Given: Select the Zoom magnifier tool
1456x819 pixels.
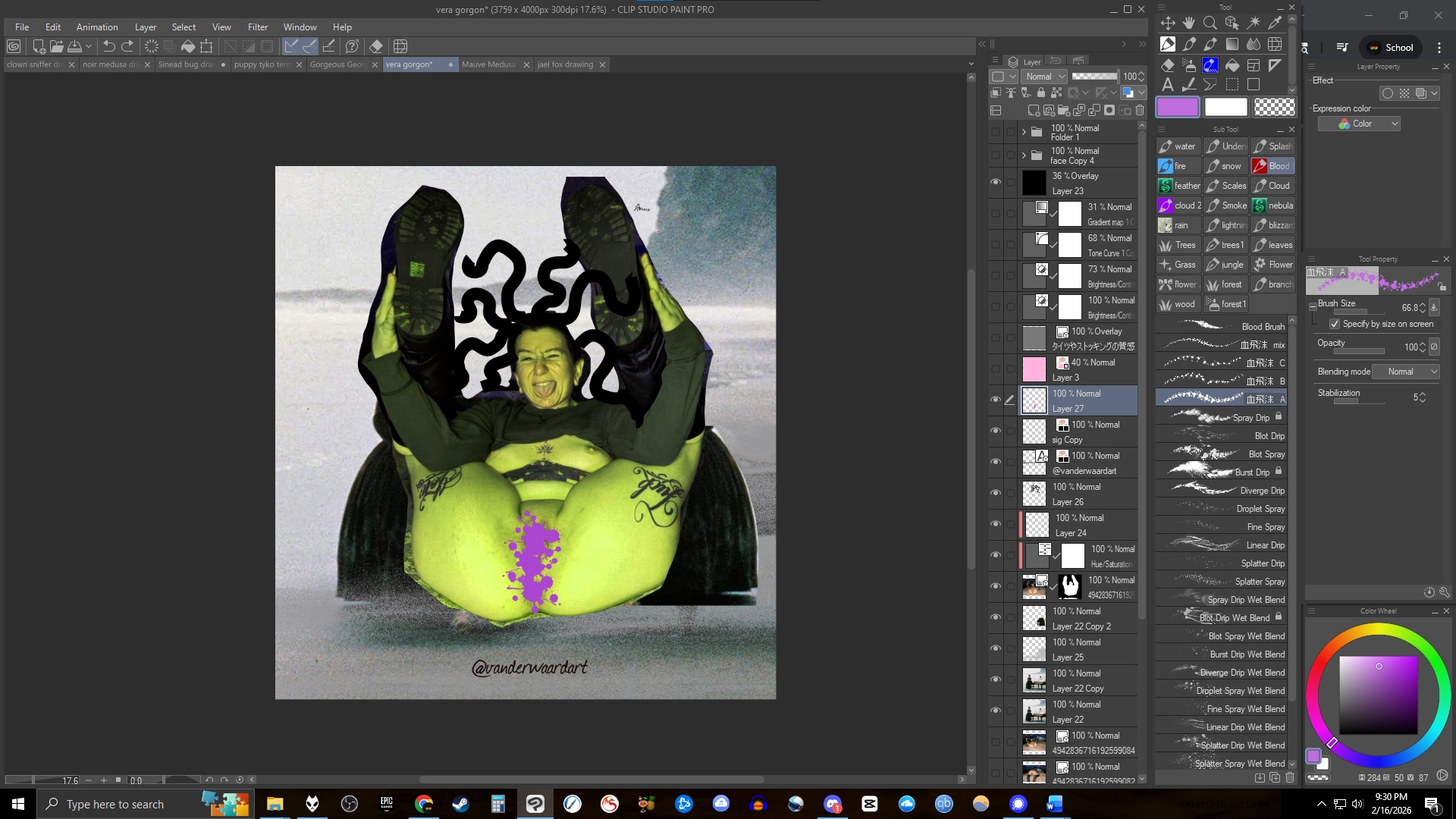Looking at the screenshot, I should [1210, 23].
